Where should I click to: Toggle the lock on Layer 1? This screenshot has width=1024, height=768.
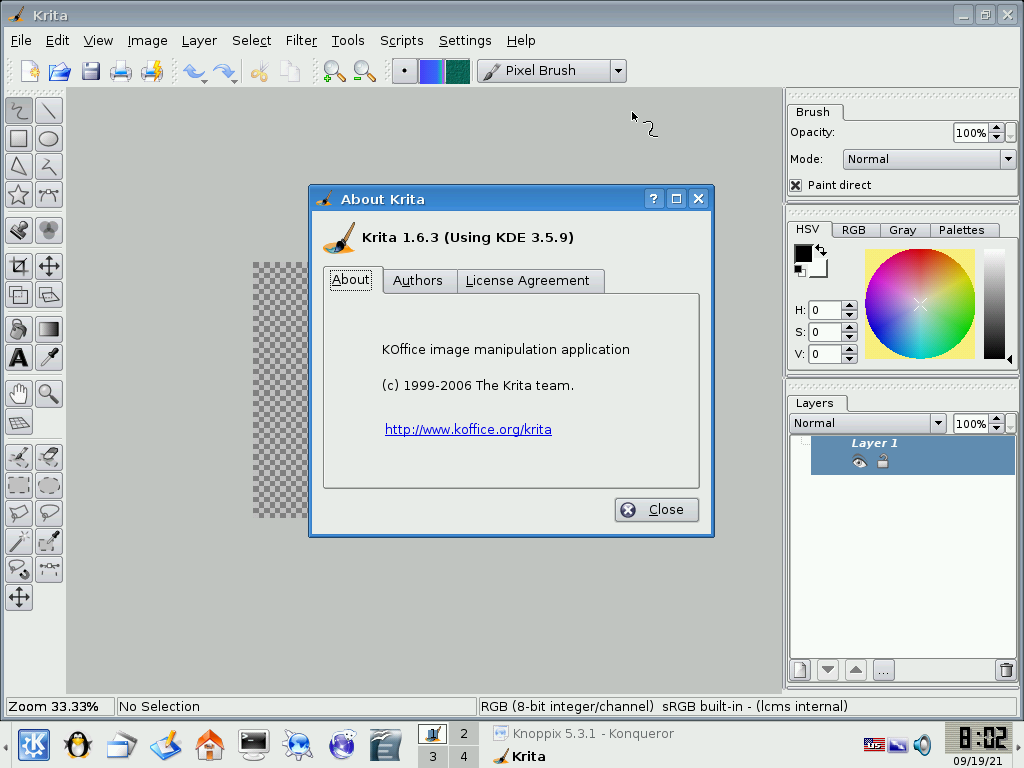(x=883, y=462)
